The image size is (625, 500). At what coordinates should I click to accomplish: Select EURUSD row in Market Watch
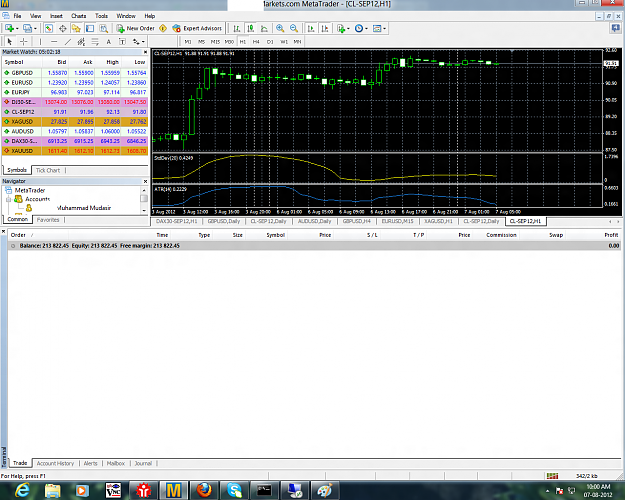tap(75, 83)
